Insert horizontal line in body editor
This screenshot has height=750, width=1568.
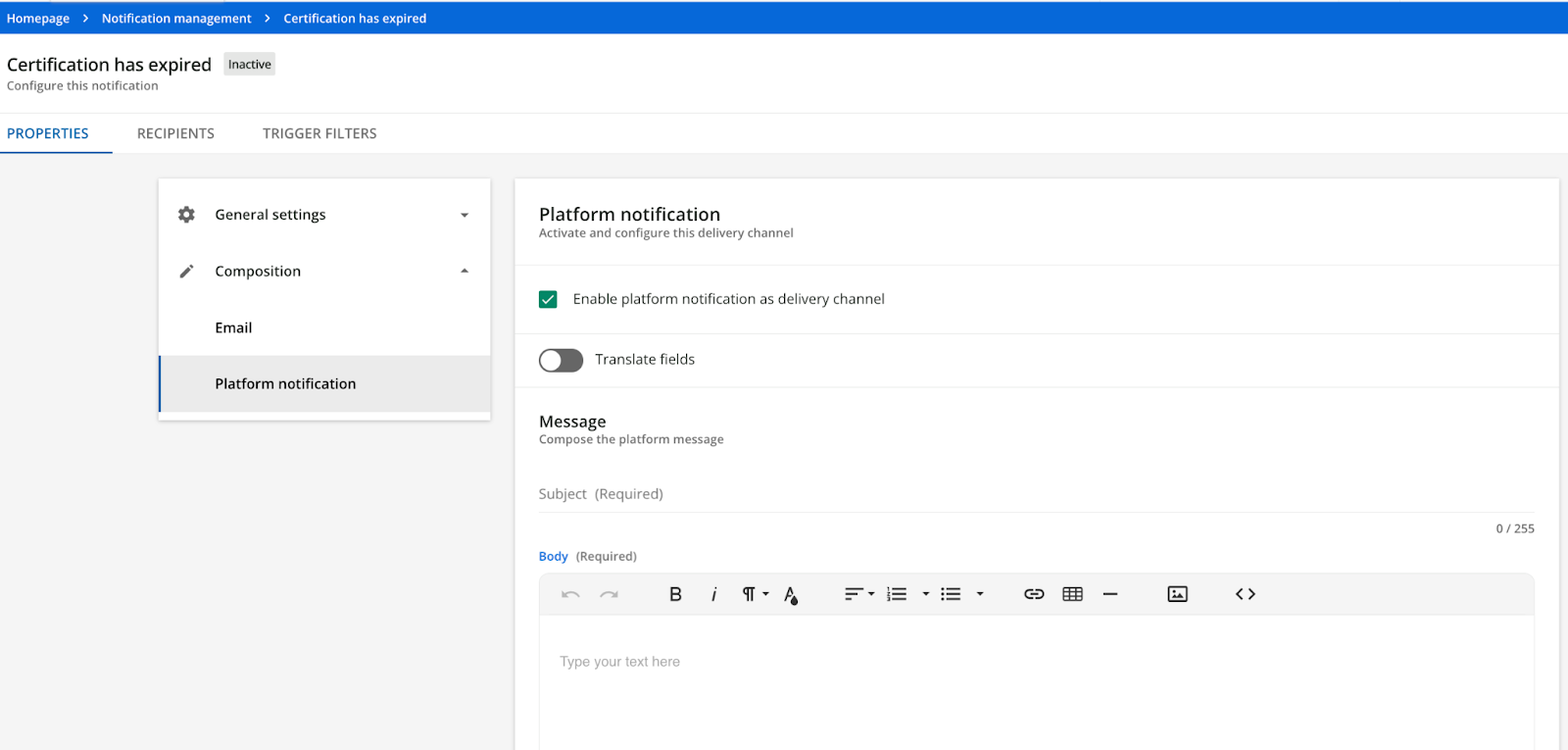[x=1110, y=594]
